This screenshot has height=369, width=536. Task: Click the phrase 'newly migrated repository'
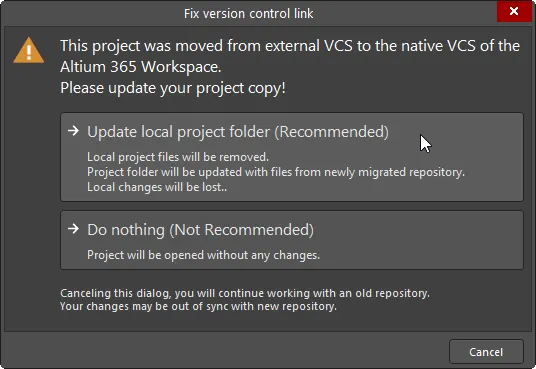(x=394, y=172)
